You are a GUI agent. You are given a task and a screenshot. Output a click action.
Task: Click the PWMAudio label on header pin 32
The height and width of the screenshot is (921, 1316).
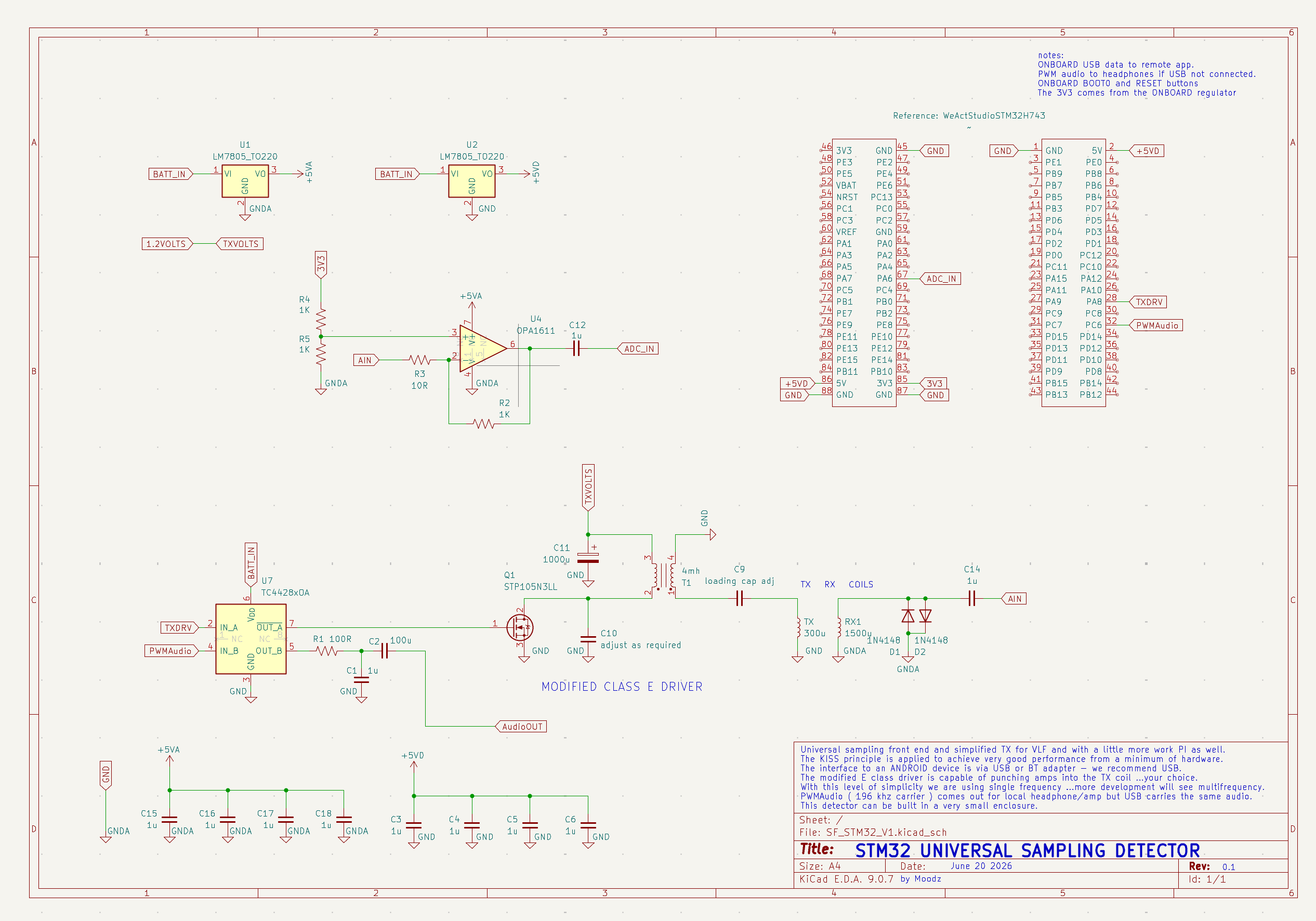1155,325
